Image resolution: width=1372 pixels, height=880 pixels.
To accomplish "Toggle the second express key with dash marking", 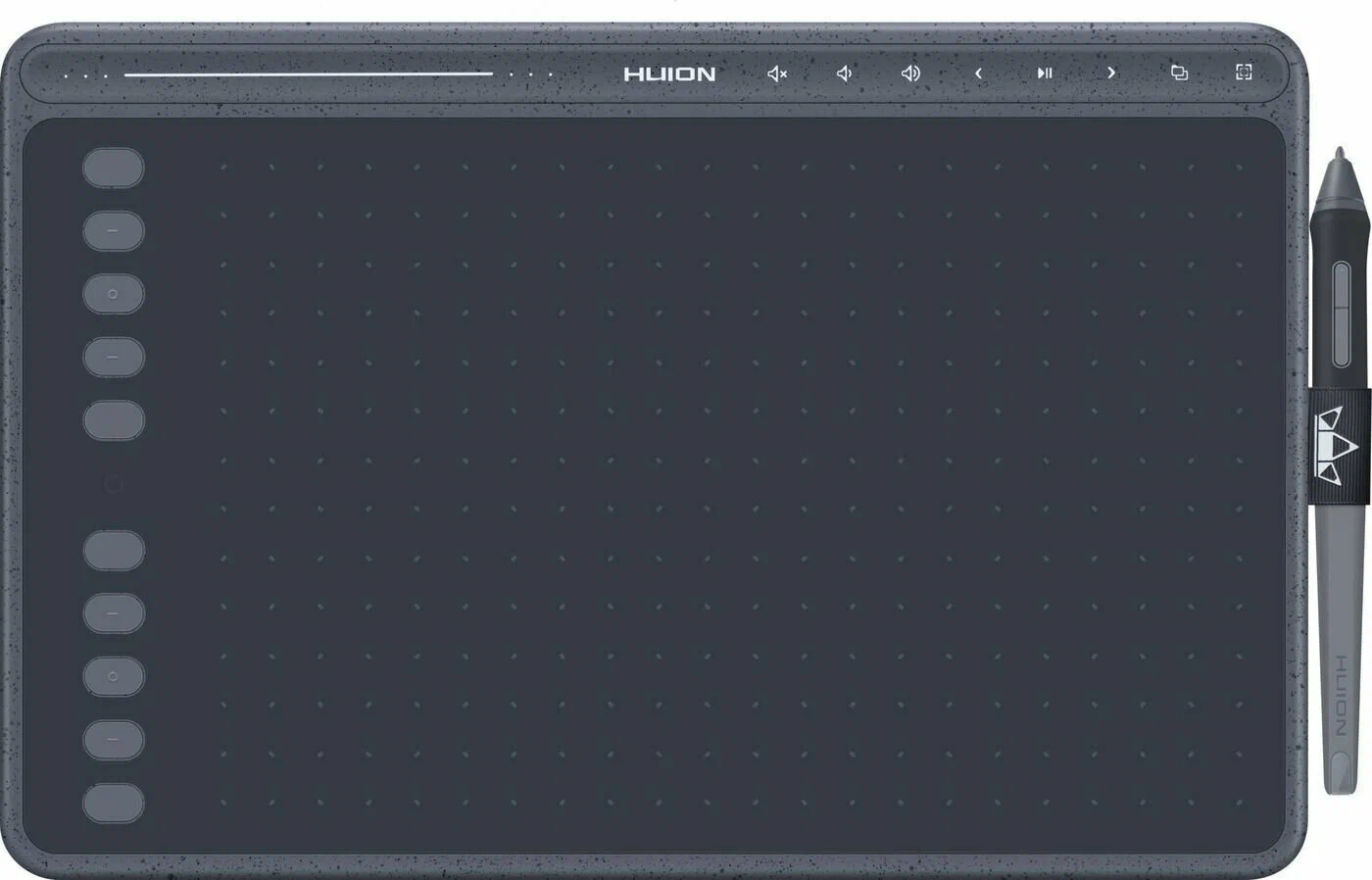I will 113,230.
